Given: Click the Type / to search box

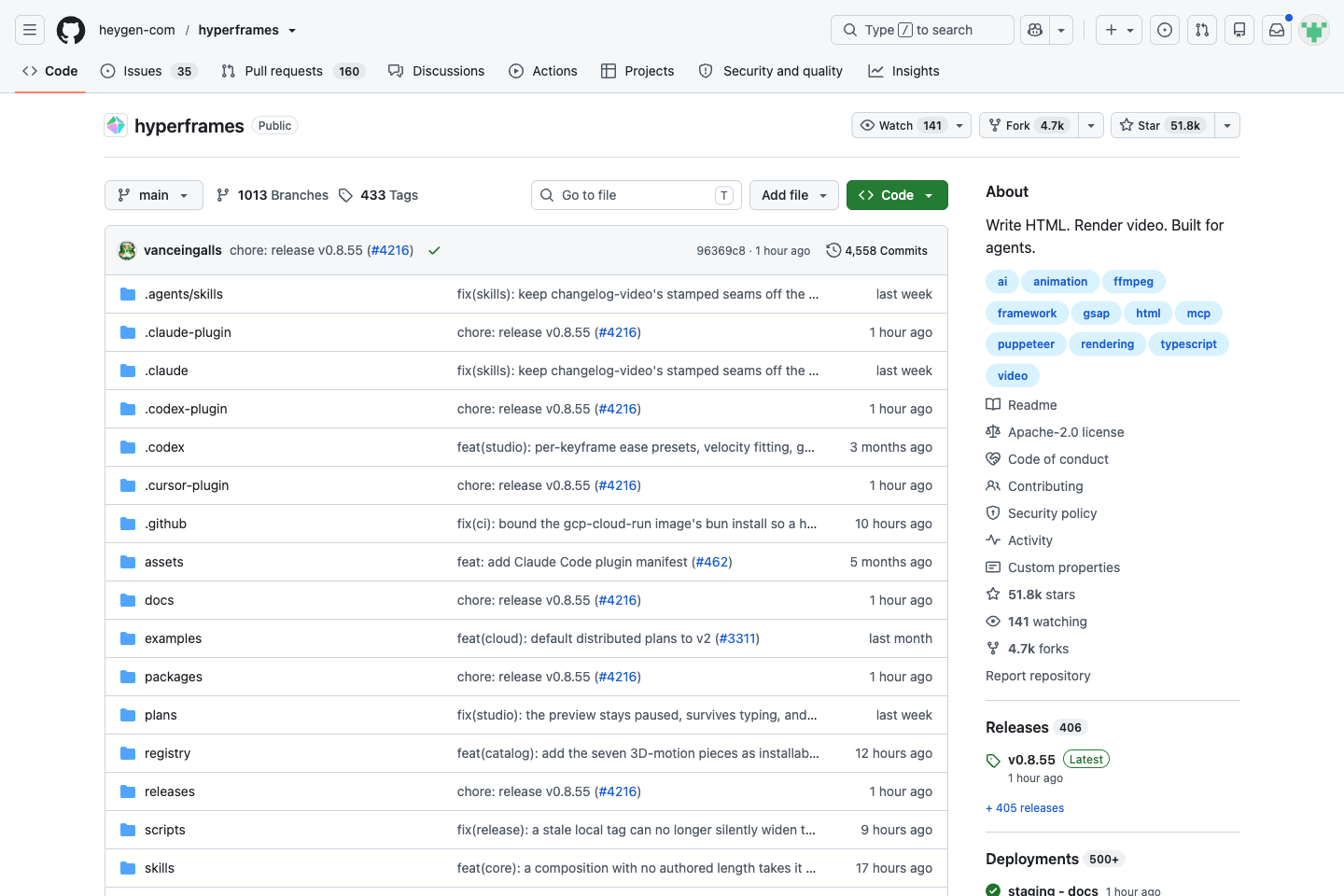Looking at the screenshot, I should (922, 30).
